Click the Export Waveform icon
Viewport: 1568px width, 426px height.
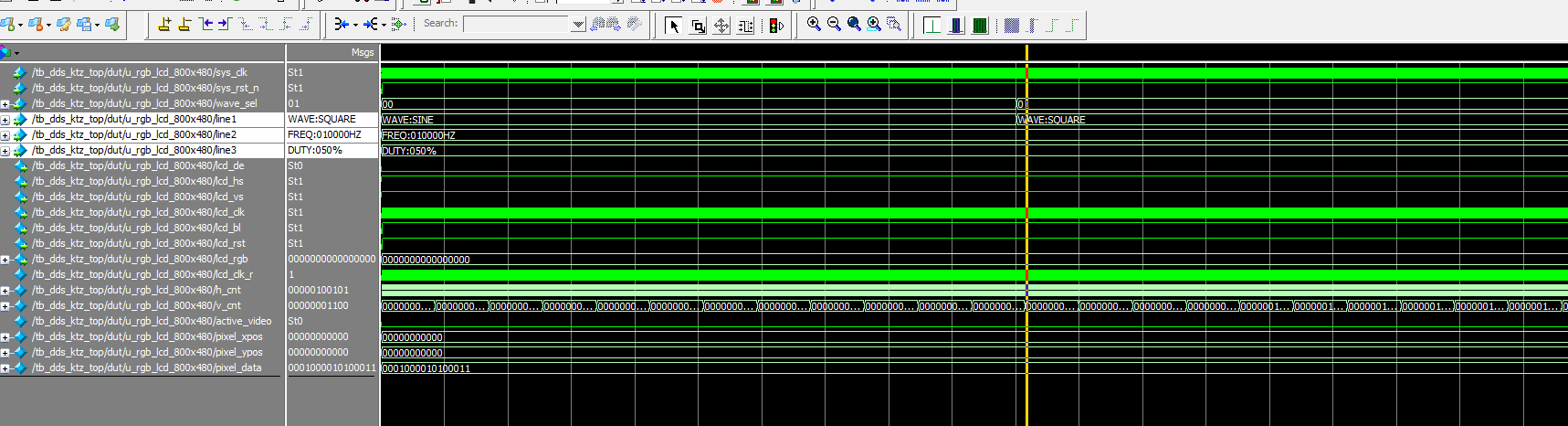tap(113, 25)
